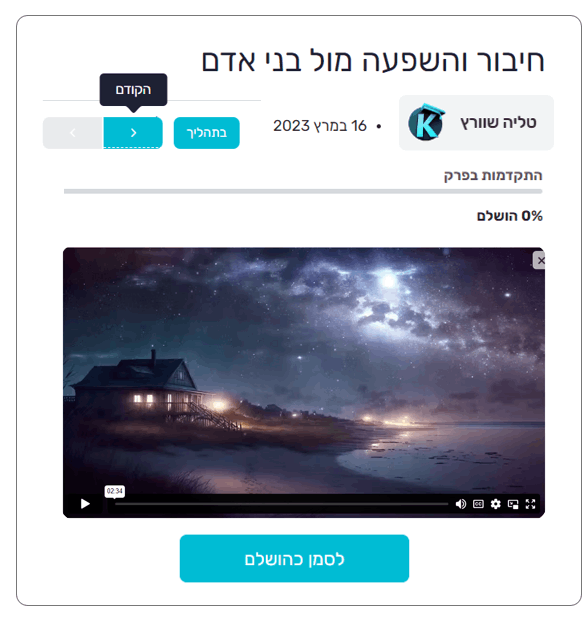Viewport: 588px width, 619px height.
Task: Click the 0% הושלם completion label
Action: pyautogui.click(x=509, y=216)
